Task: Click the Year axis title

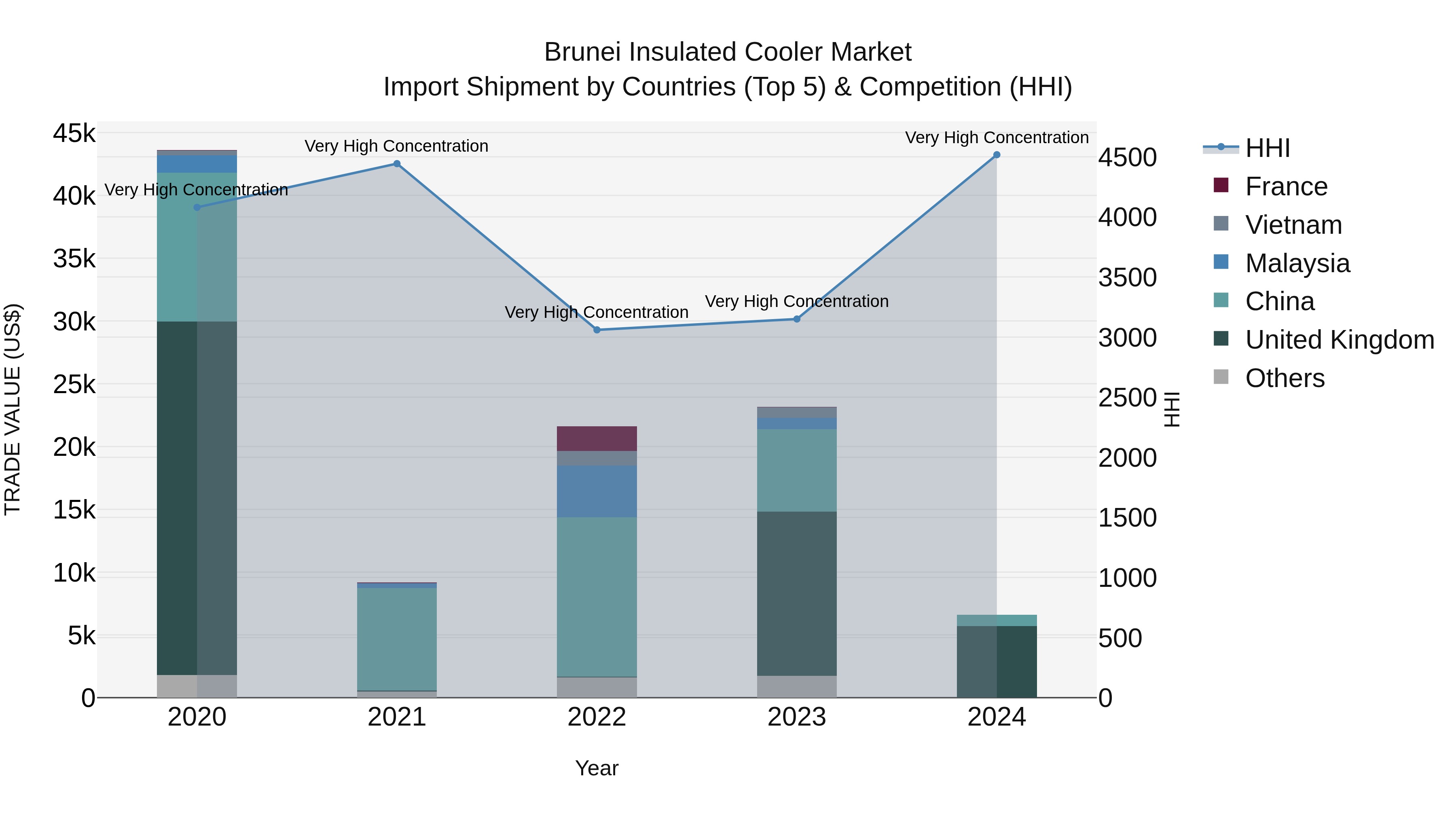Action: pos(597,769)
